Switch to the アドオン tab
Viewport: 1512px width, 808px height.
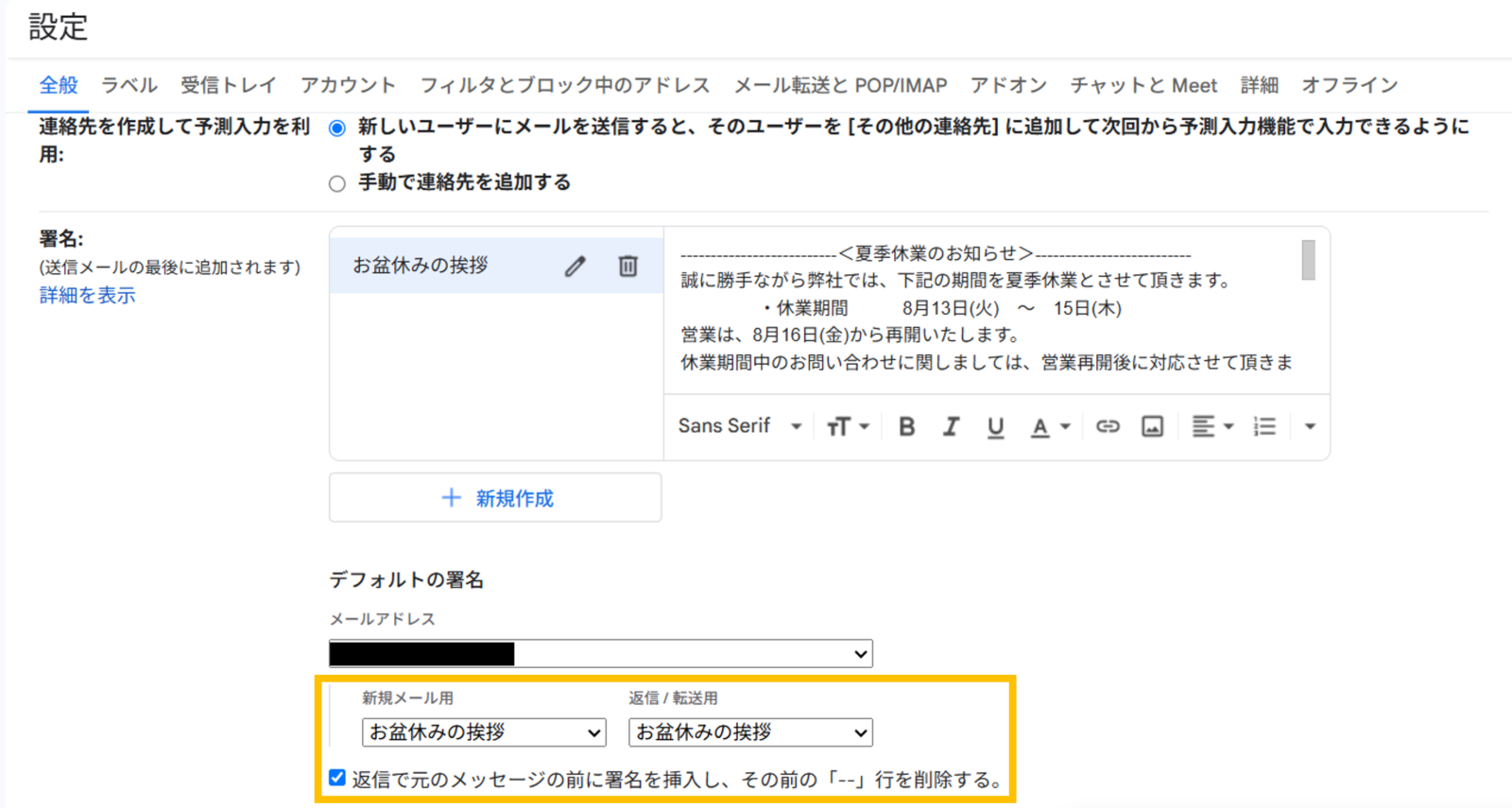(1008, 85)
